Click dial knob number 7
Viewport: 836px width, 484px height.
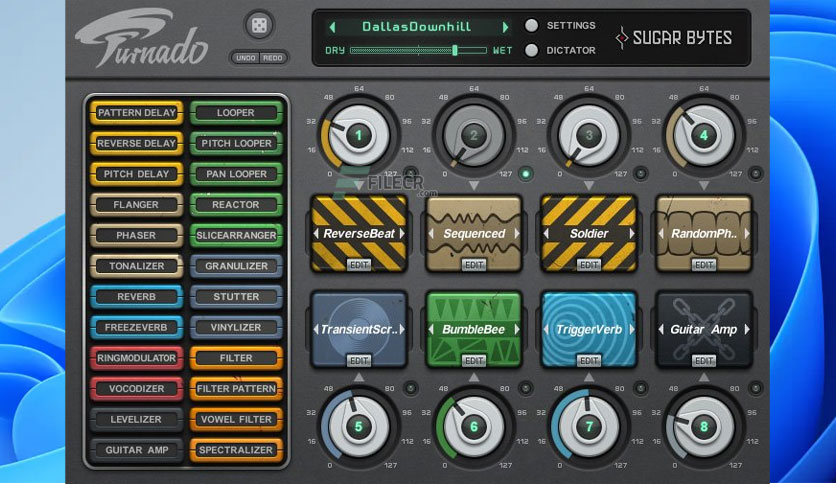click(589, 426)
